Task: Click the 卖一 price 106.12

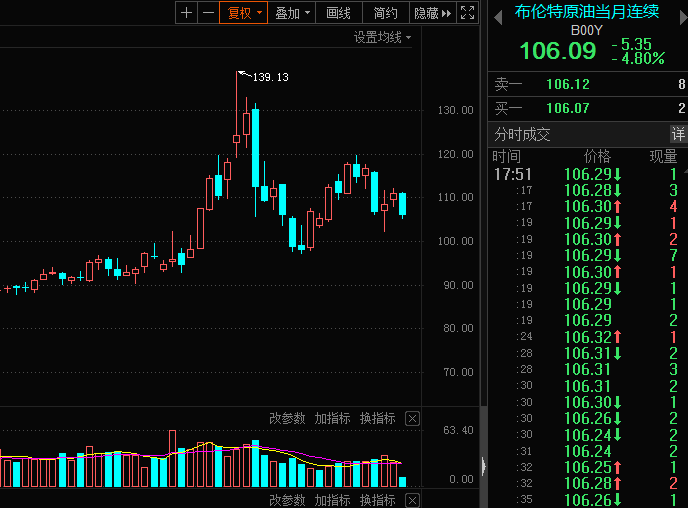Action: tap(568, 84)
